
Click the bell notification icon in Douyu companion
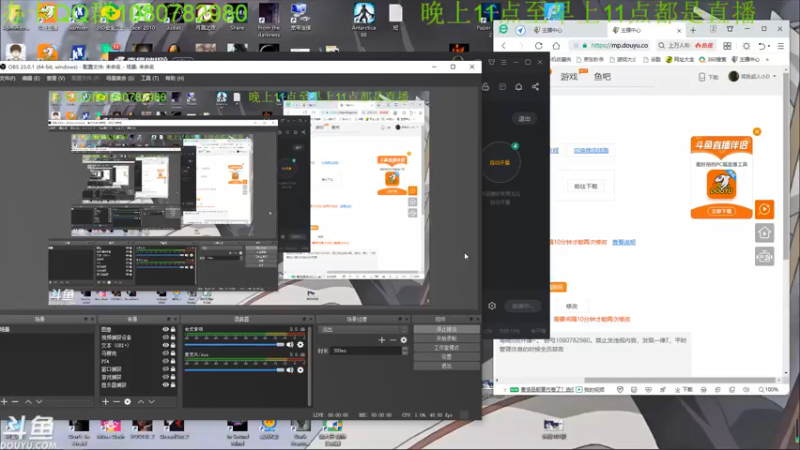coord(518,87)
